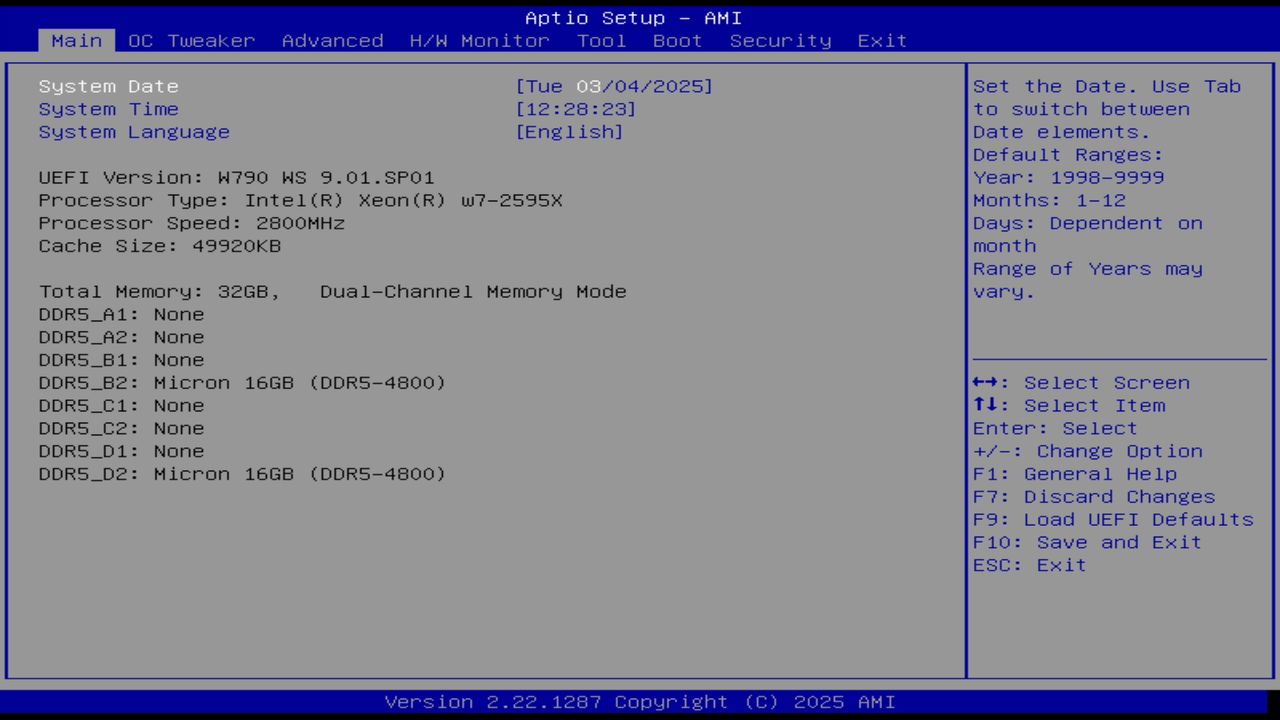Click the UEFI Version W790 WS line

tap(237, 178)
